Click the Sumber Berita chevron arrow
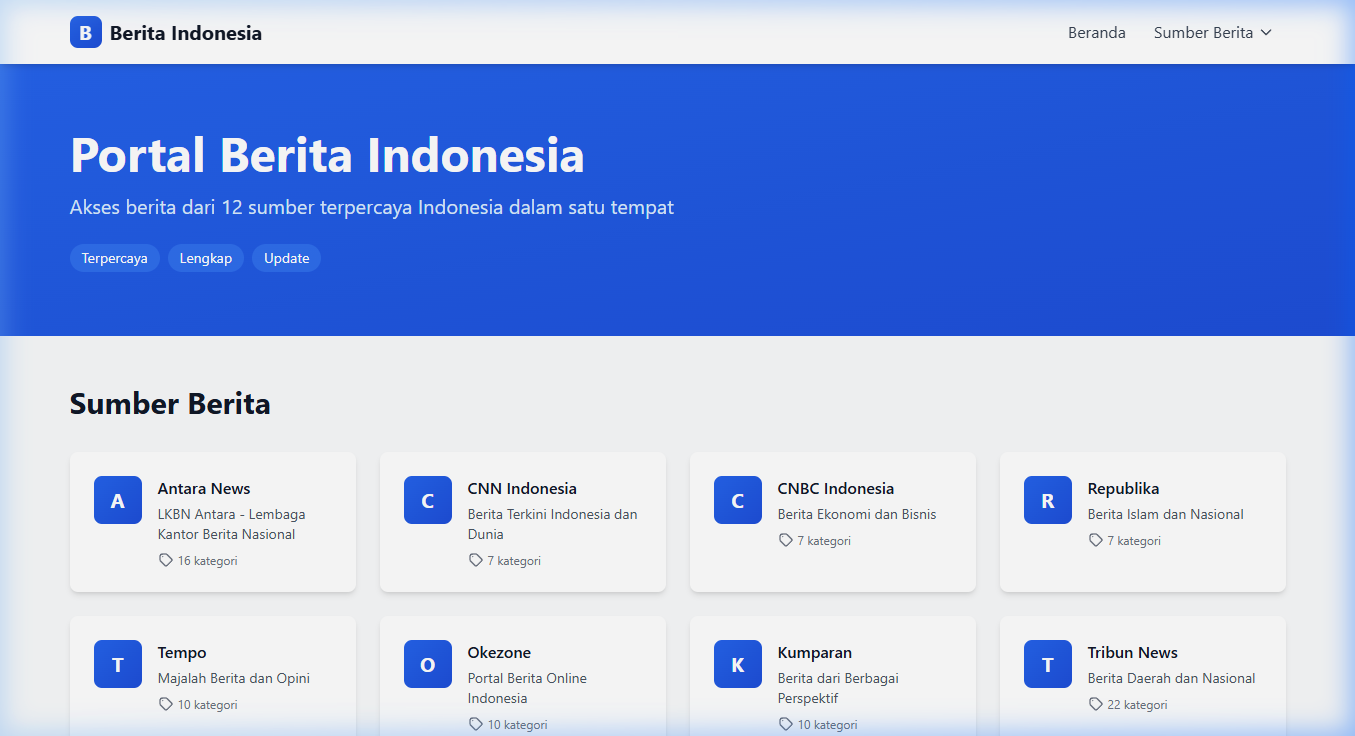Viewport: 1355px width, 736px height. [1266, 33]
